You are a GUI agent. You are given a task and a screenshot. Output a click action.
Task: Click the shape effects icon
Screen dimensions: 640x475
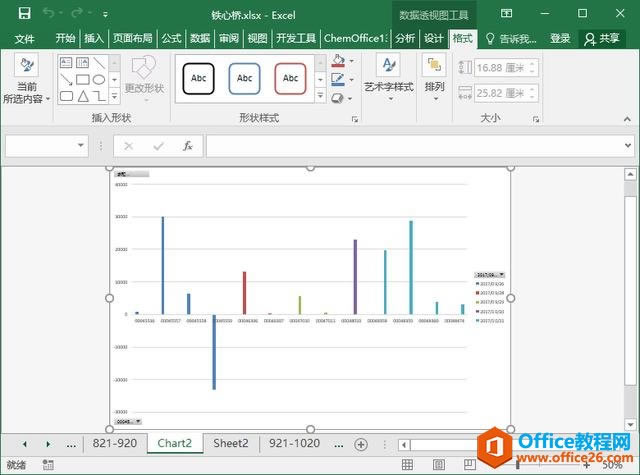tap(337, 98)
